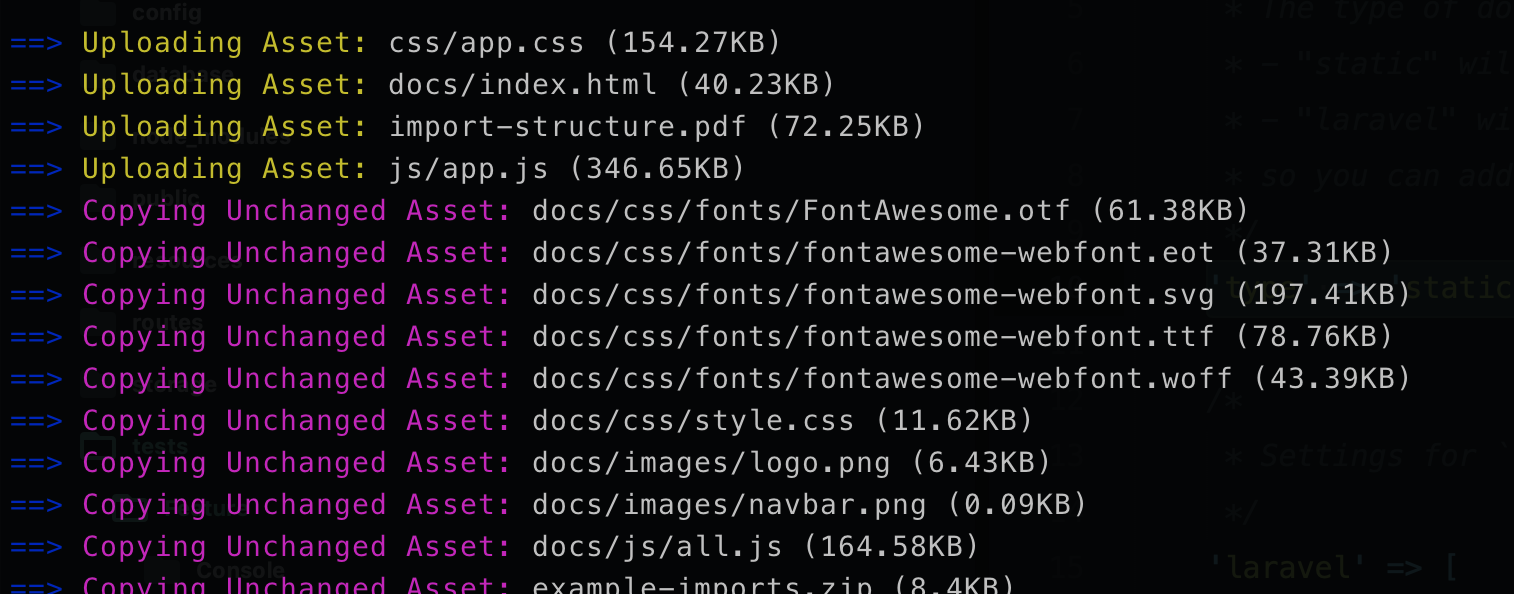This screenshot has width=1514, height=594.
Task: Click the "* Settings for" comment in editor
Action: point(1366,457)
